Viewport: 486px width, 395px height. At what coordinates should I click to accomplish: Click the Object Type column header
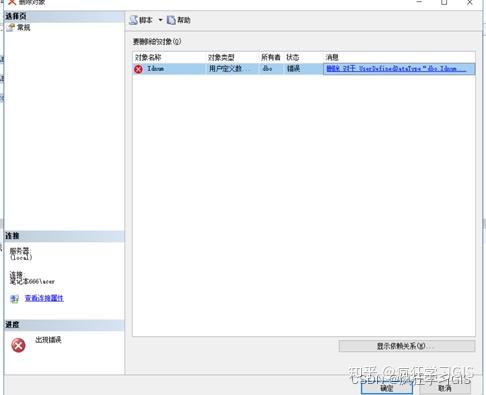[221, 57]
